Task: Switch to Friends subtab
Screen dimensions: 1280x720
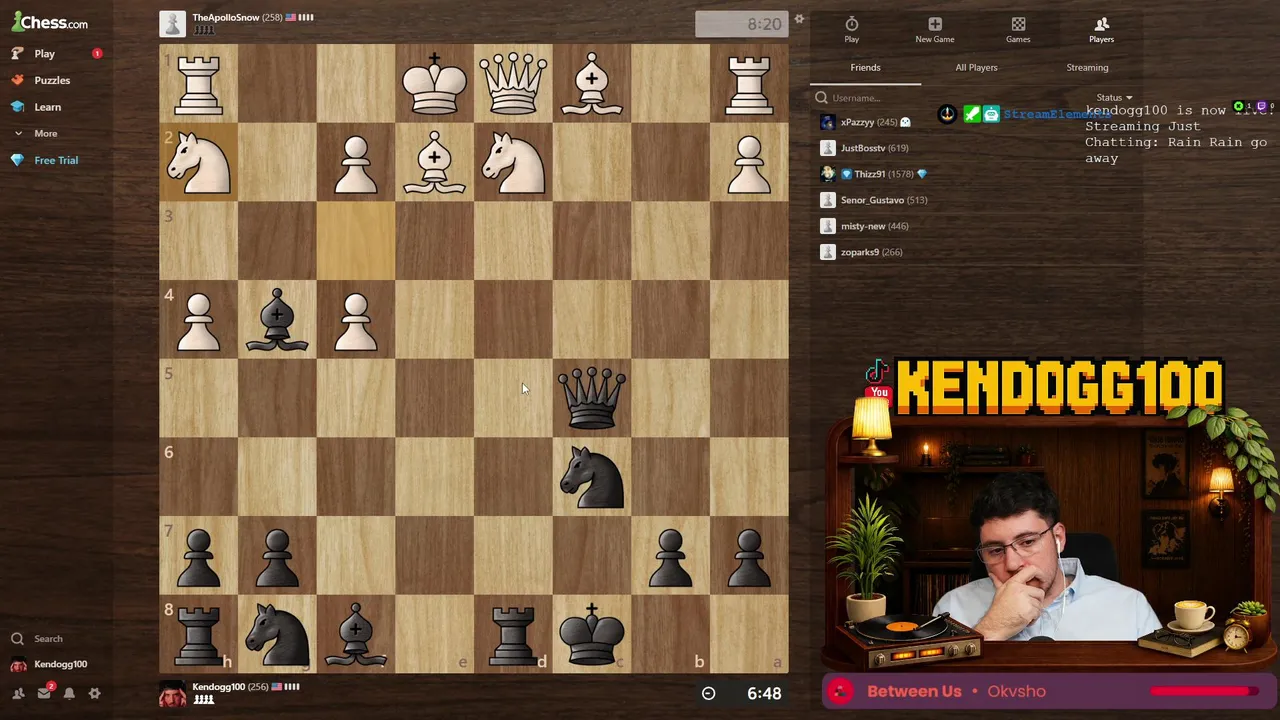Action: [x=865, y=67]
